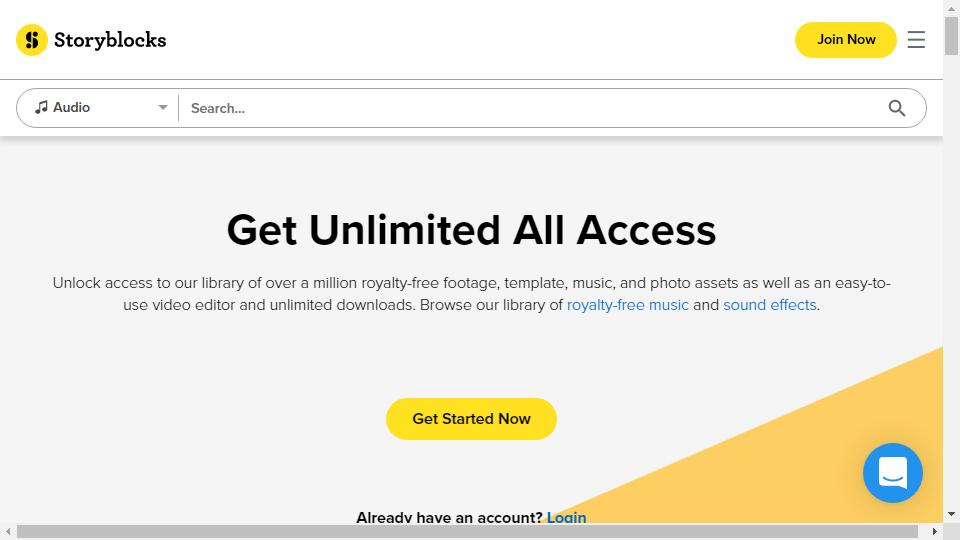Focus the Search... input field
The image size is (960, 540).
(533, 108)
